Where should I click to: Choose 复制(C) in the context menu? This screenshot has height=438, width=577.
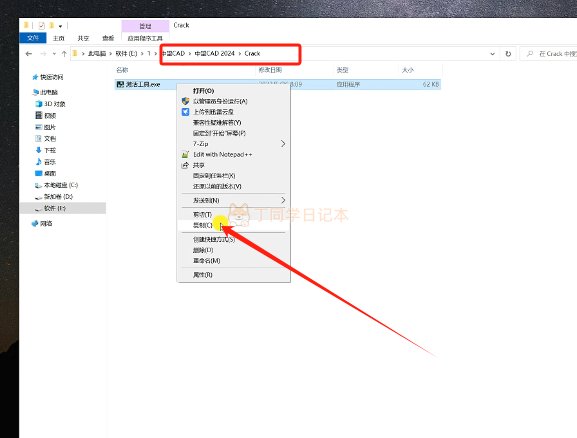pos(202,225)
